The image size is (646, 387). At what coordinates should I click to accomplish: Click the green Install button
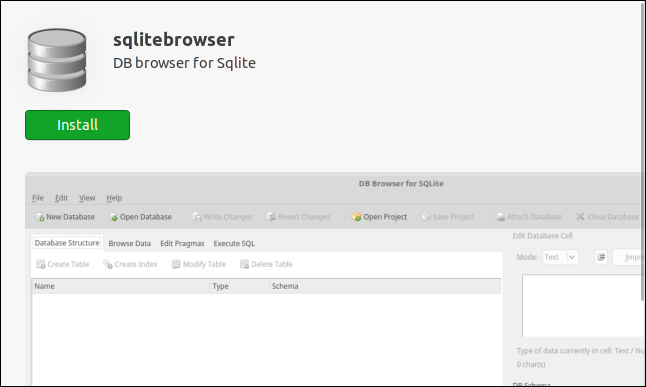tap(77, 125)
